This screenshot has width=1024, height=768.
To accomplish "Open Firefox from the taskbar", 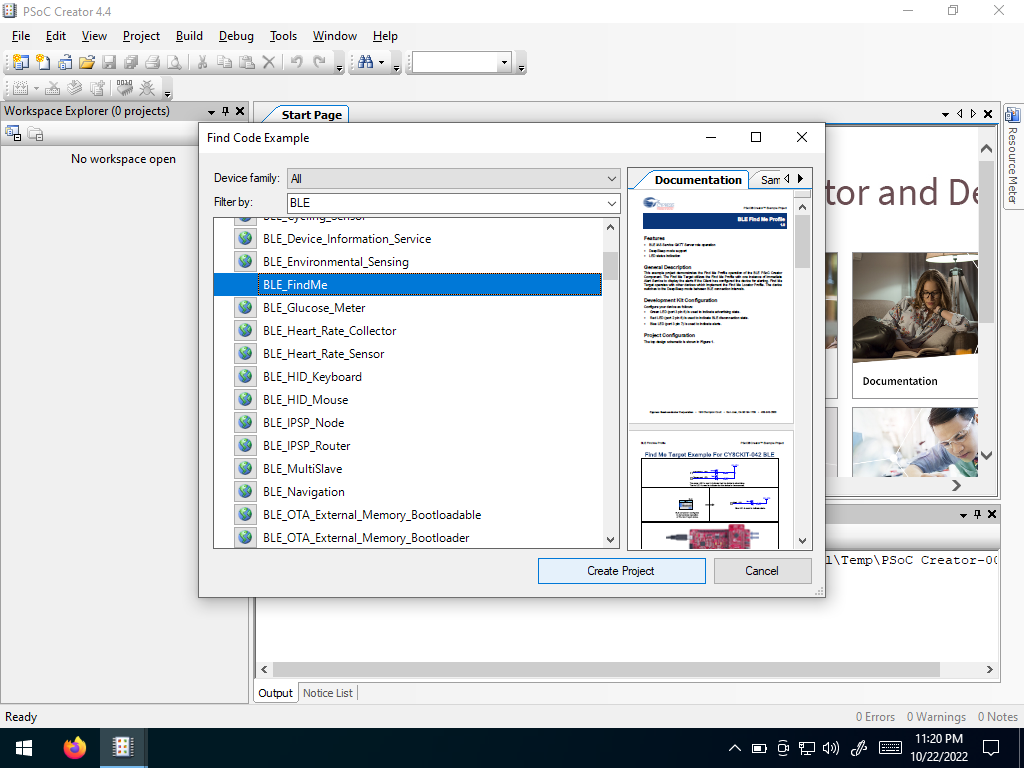I will pyautogui.click(x=74, y=747).
